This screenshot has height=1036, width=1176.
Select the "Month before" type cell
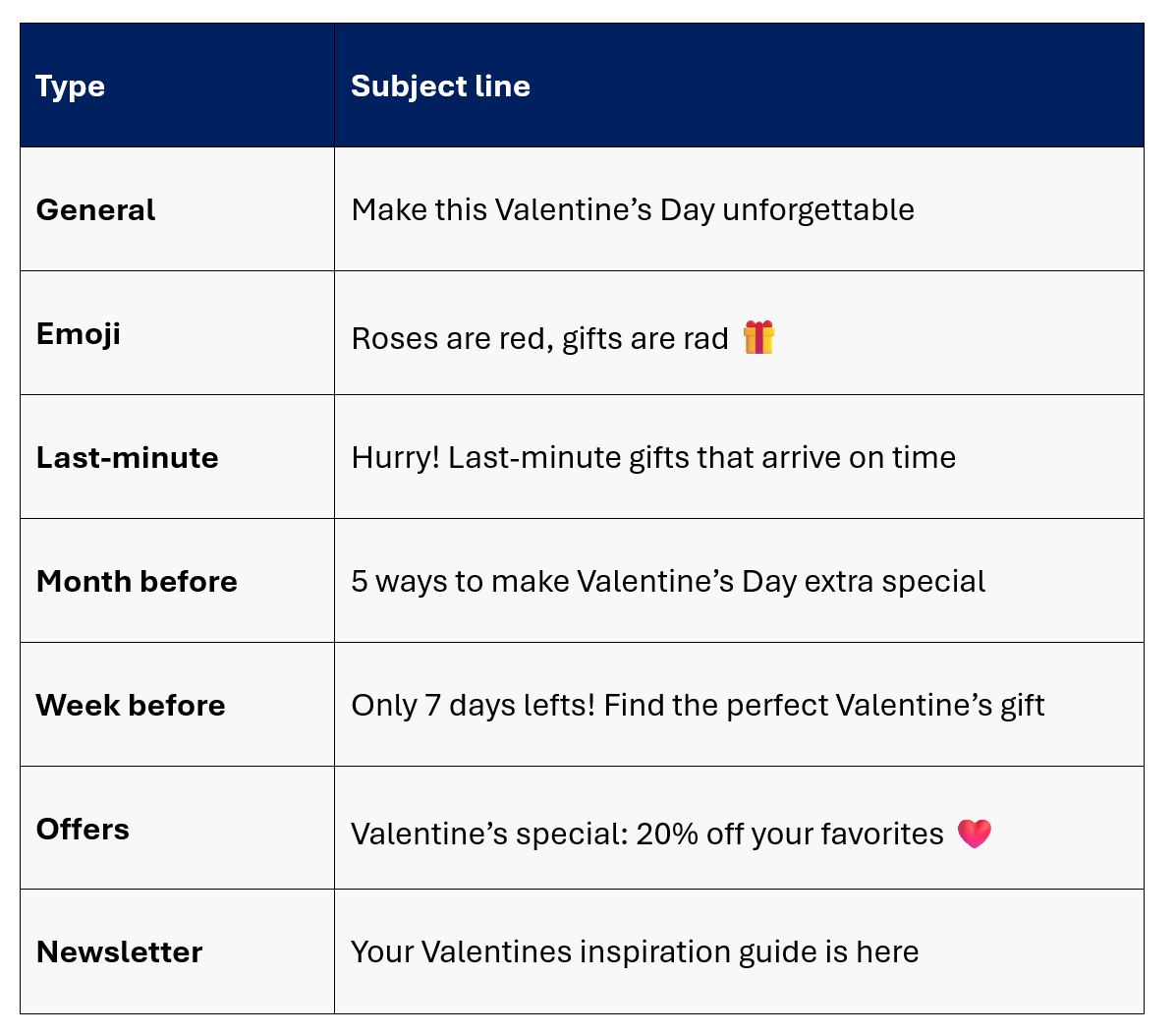point(137,582)
